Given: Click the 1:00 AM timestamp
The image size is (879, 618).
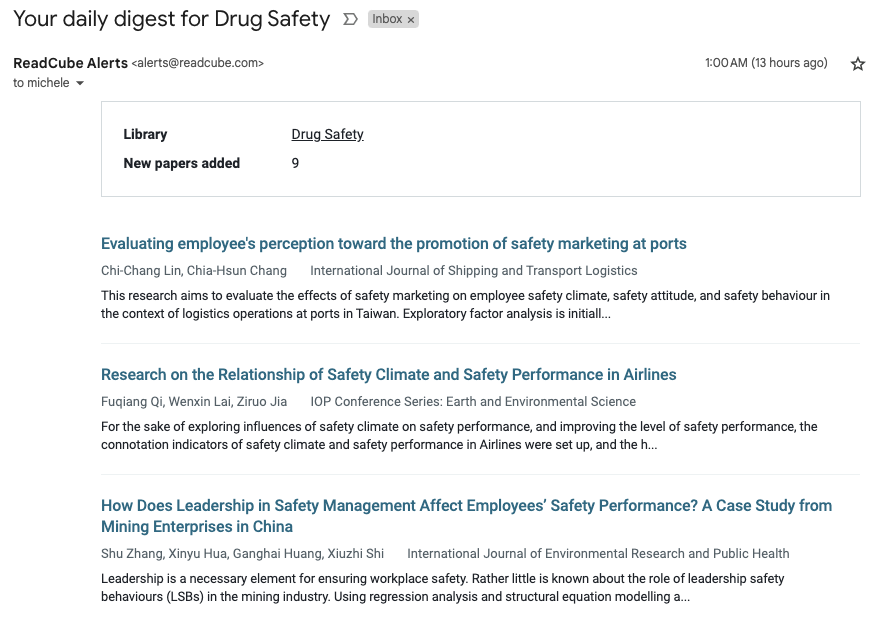Looking at the screenshot, I should (766, 63).
